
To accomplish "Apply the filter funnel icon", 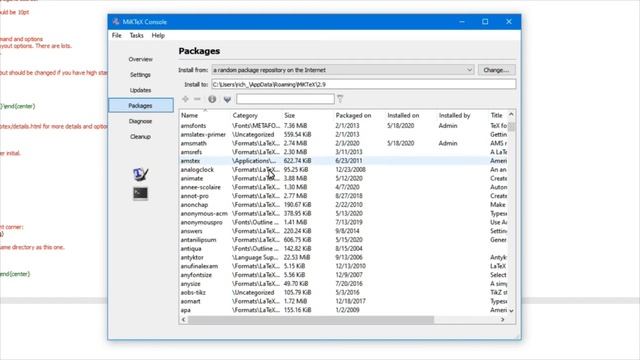I will tap(340, 99).
